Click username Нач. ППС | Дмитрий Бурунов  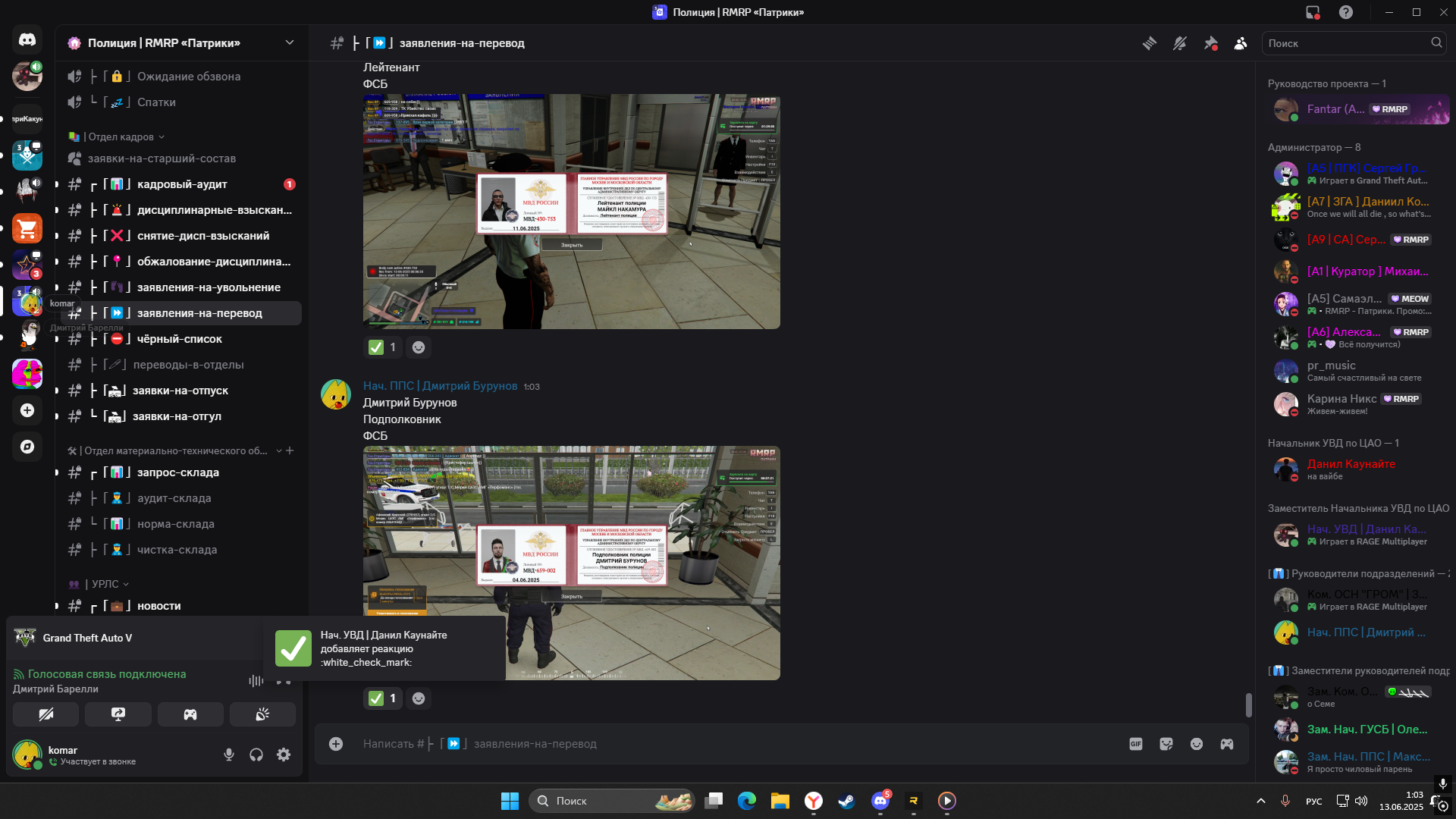[x=440, y=386]
